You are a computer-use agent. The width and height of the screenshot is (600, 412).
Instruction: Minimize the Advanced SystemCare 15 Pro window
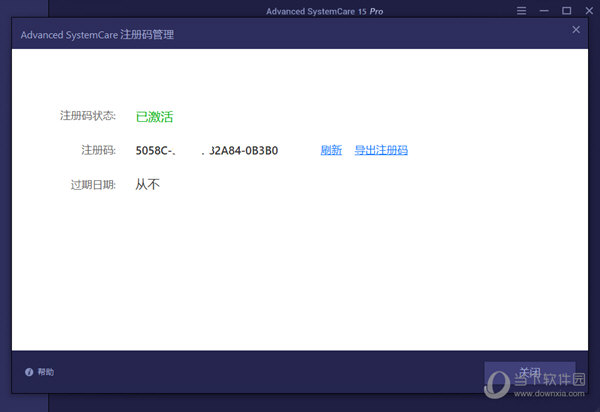point(544,11)
